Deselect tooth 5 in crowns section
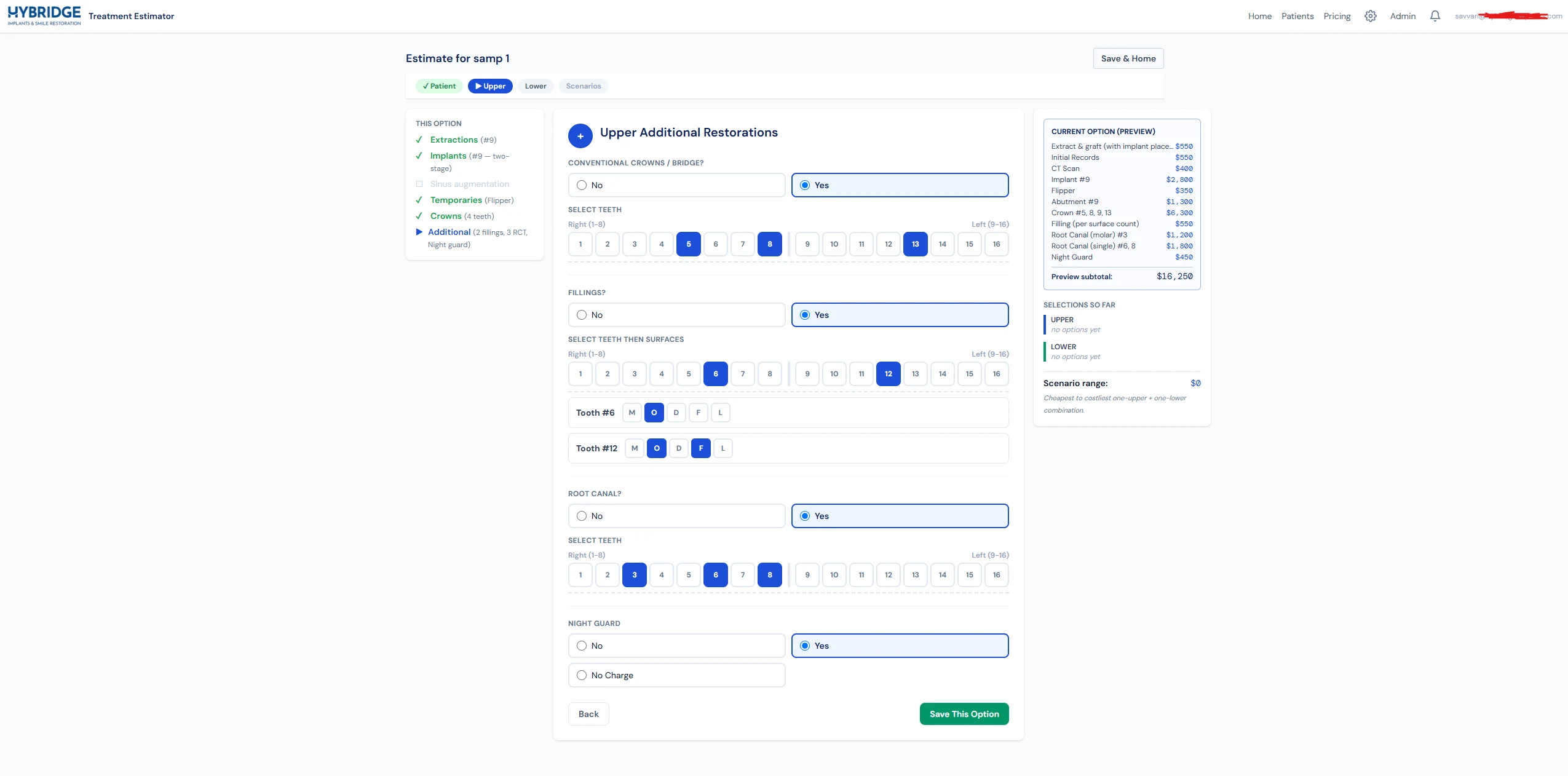This screenshot has width=1568, height=776. tap(689, 244)
